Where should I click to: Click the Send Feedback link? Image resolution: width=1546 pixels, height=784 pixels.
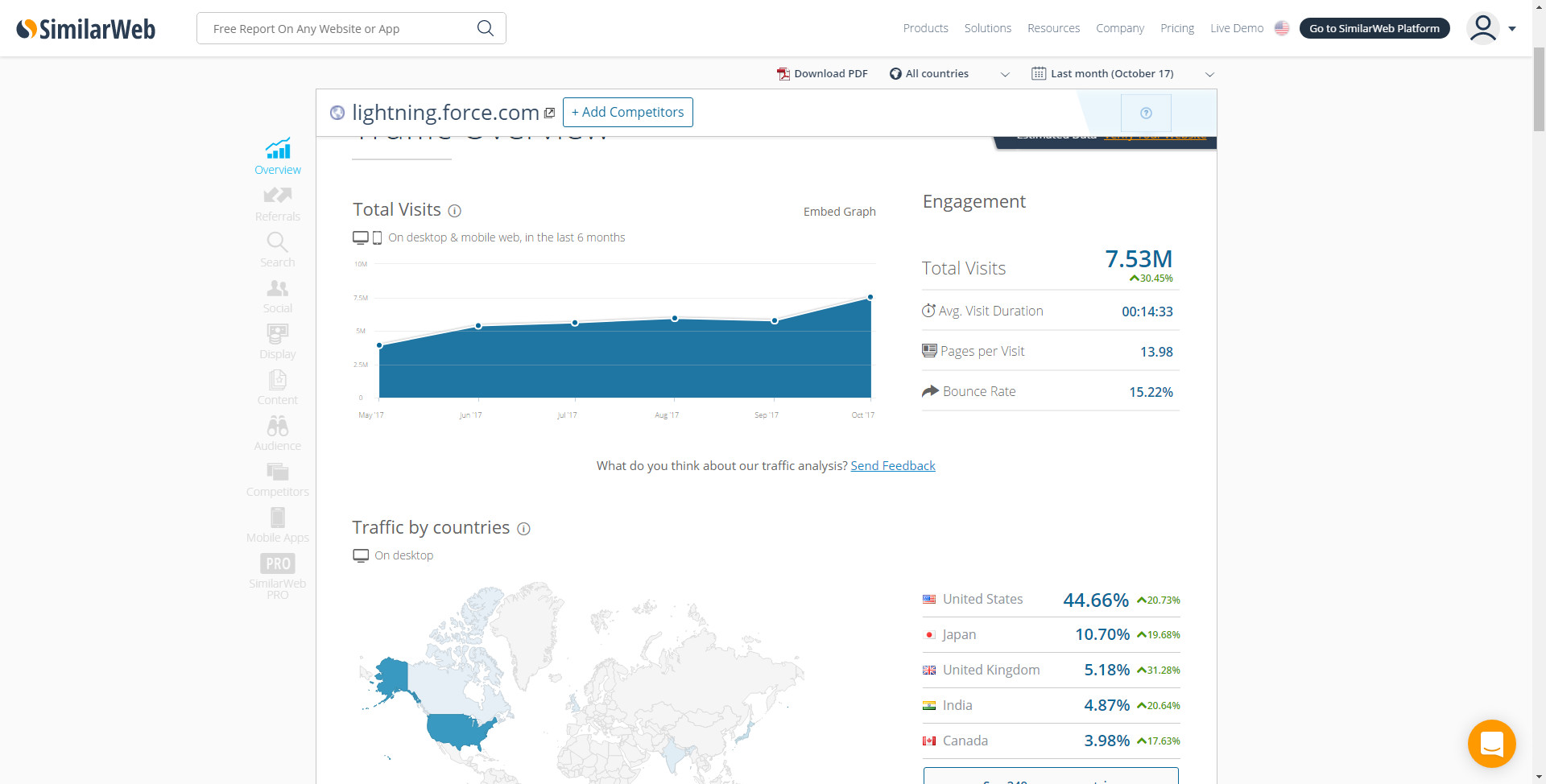[x=893, y=466]
